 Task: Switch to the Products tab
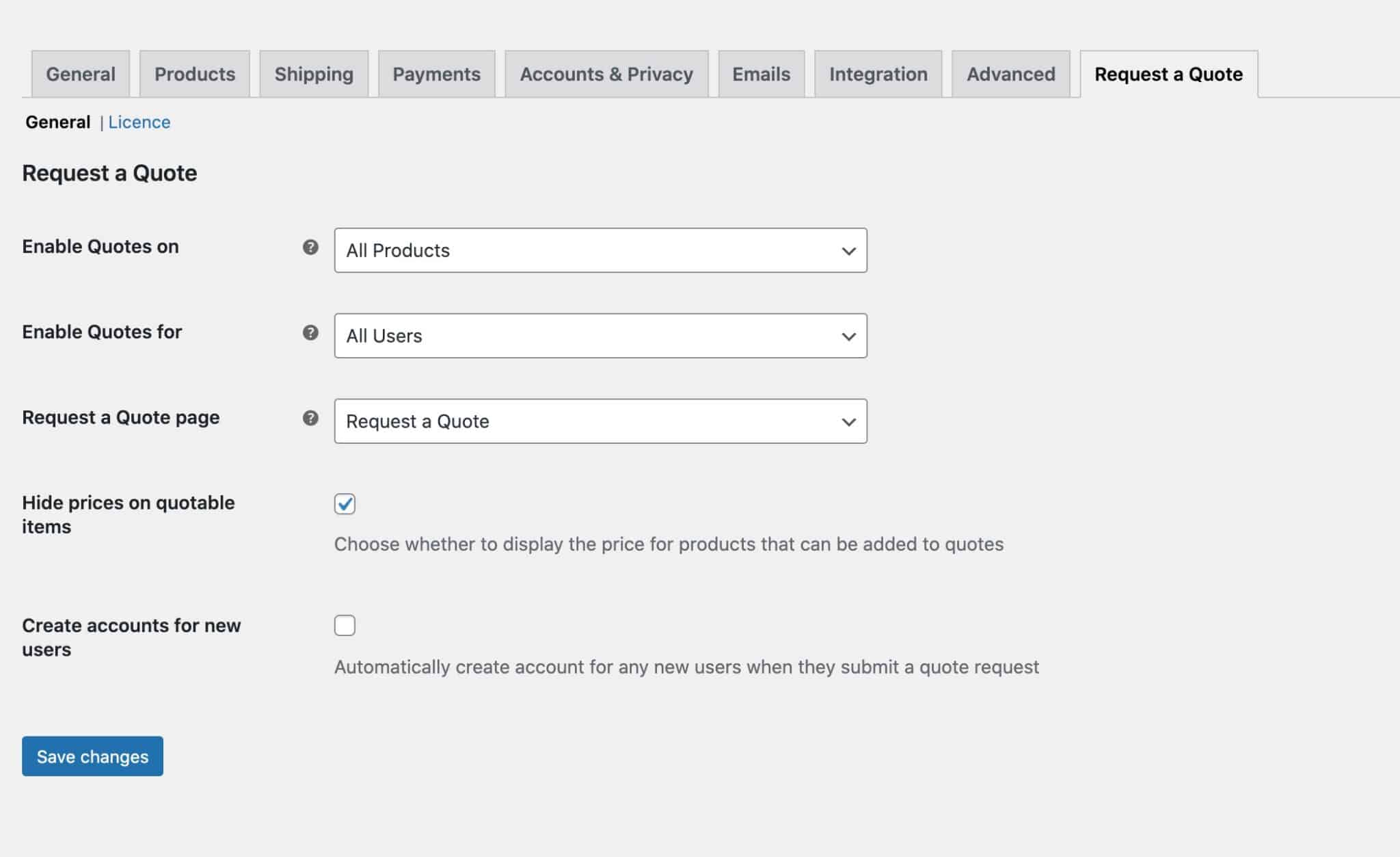194,74
